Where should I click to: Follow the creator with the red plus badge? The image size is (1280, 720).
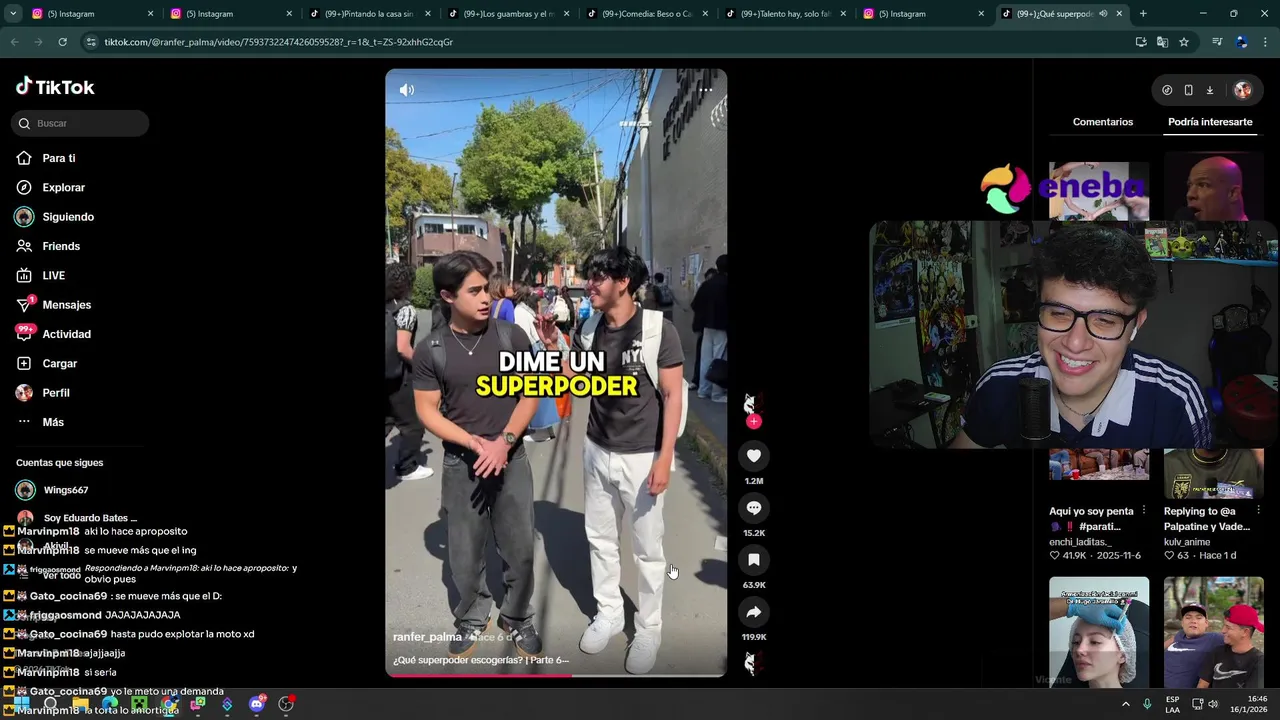coord(754,422)
